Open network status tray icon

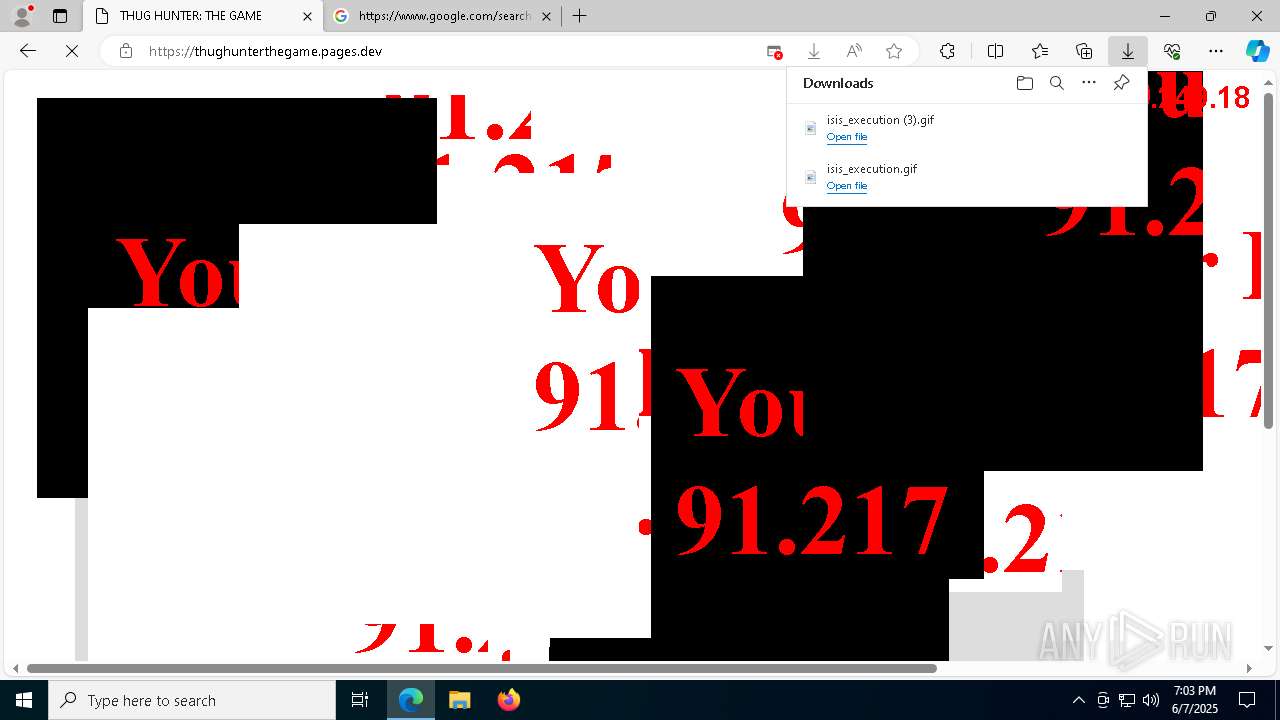(x=1127, y=700)
